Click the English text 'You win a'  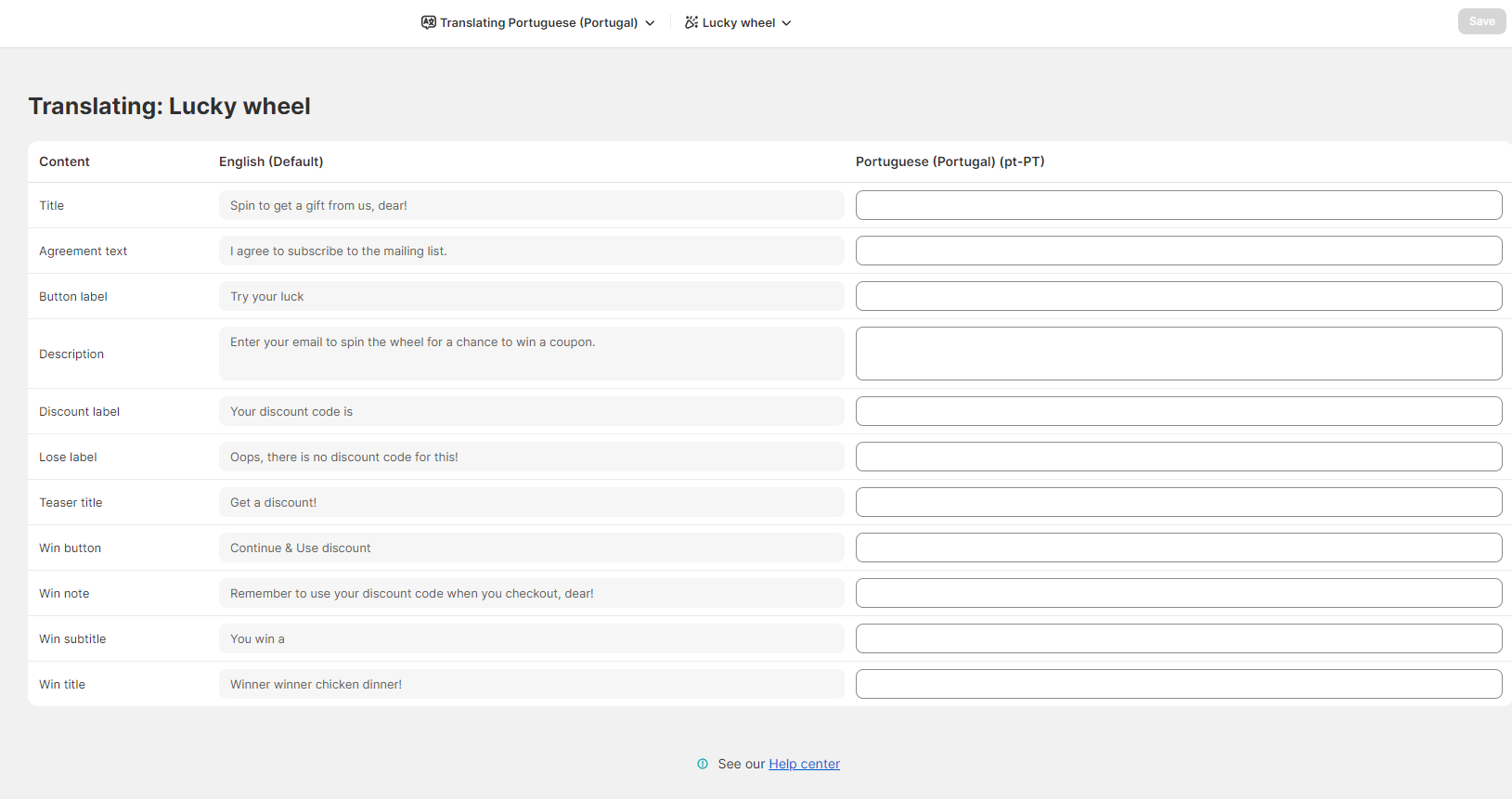[258, 639]
